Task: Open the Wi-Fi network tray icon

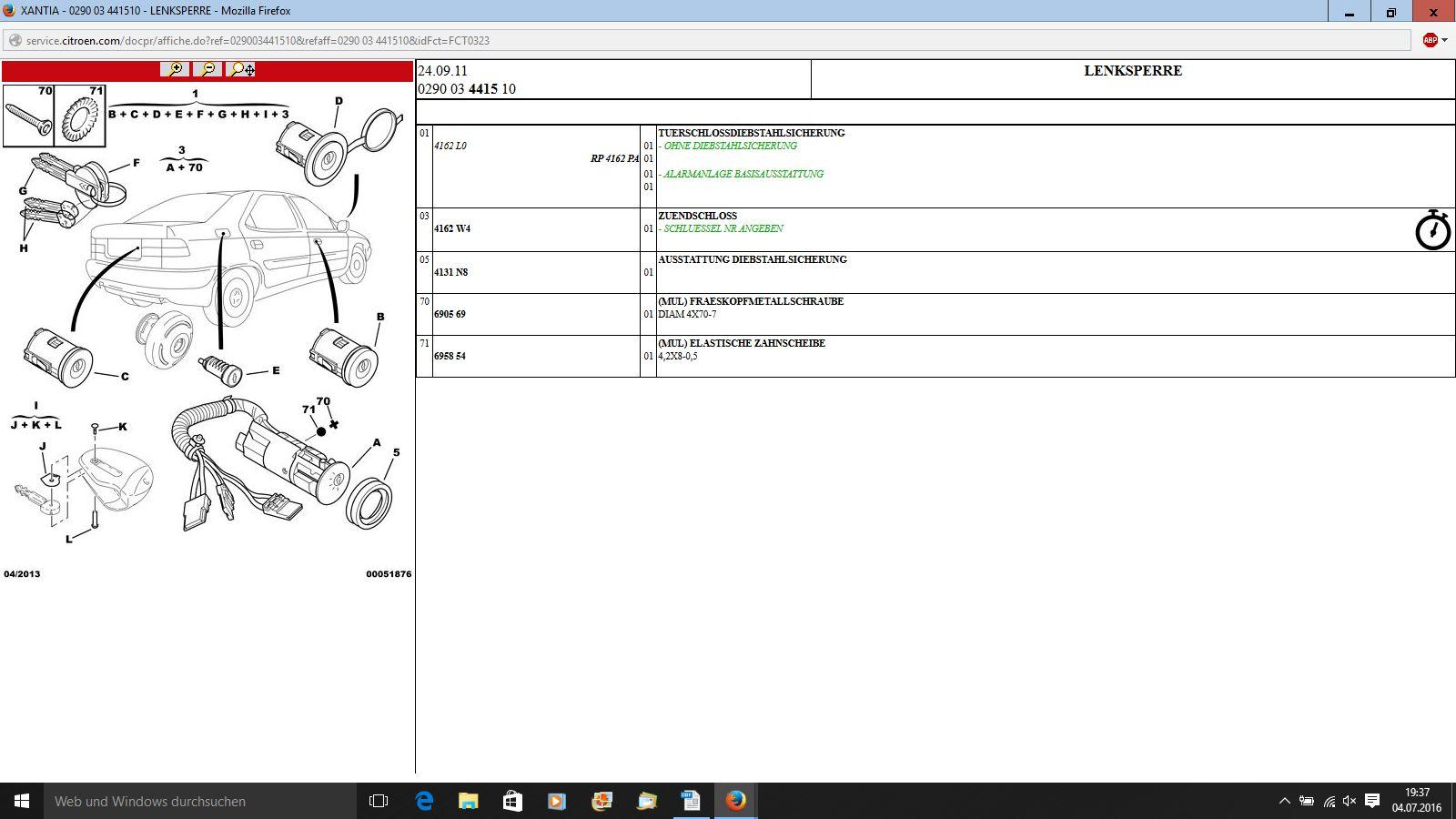Action: [x=1329, y=801]
